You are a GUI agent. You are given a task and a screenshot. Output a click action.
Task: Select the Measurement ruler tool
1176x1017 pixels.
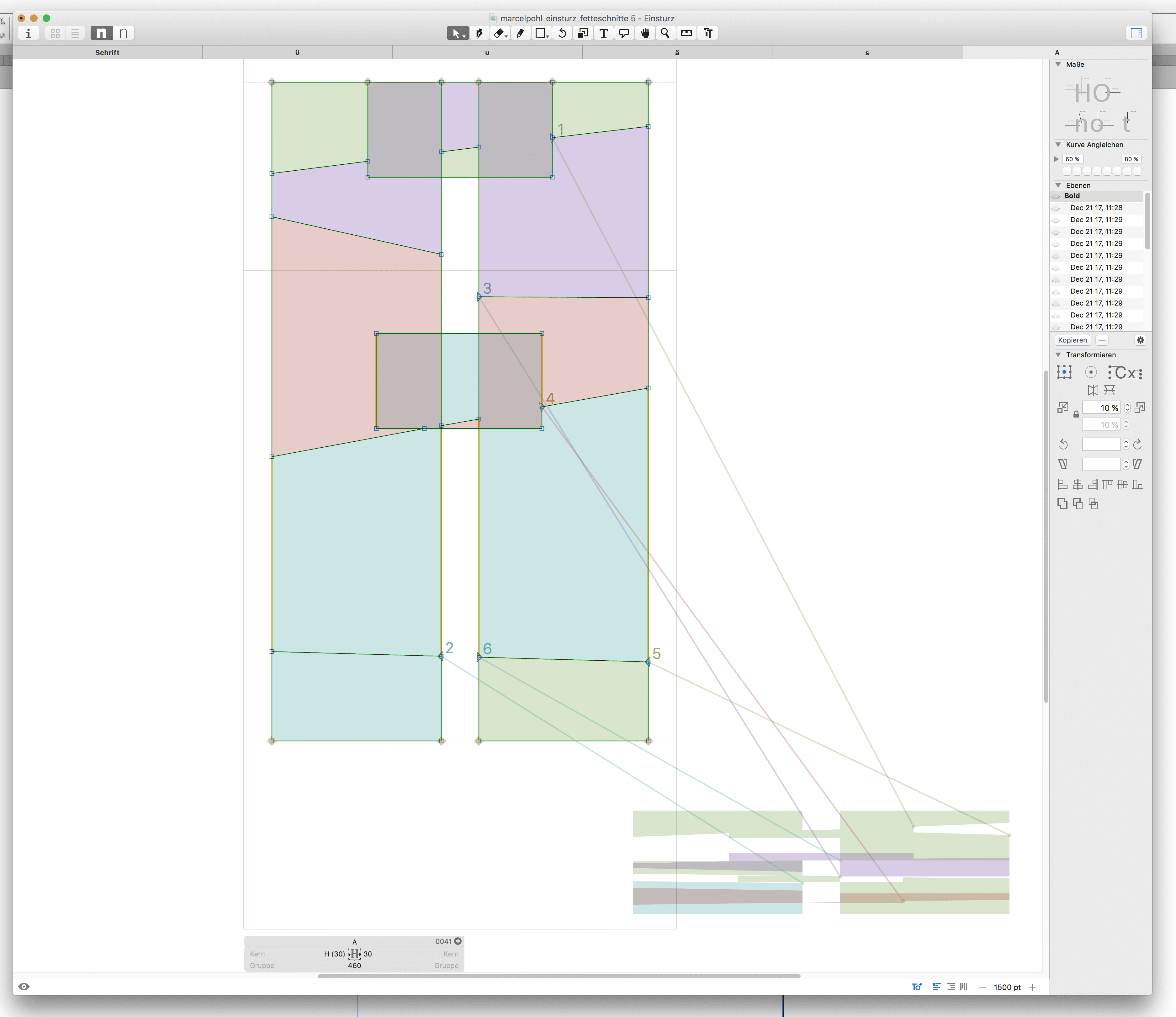click(x=686, y=33)
